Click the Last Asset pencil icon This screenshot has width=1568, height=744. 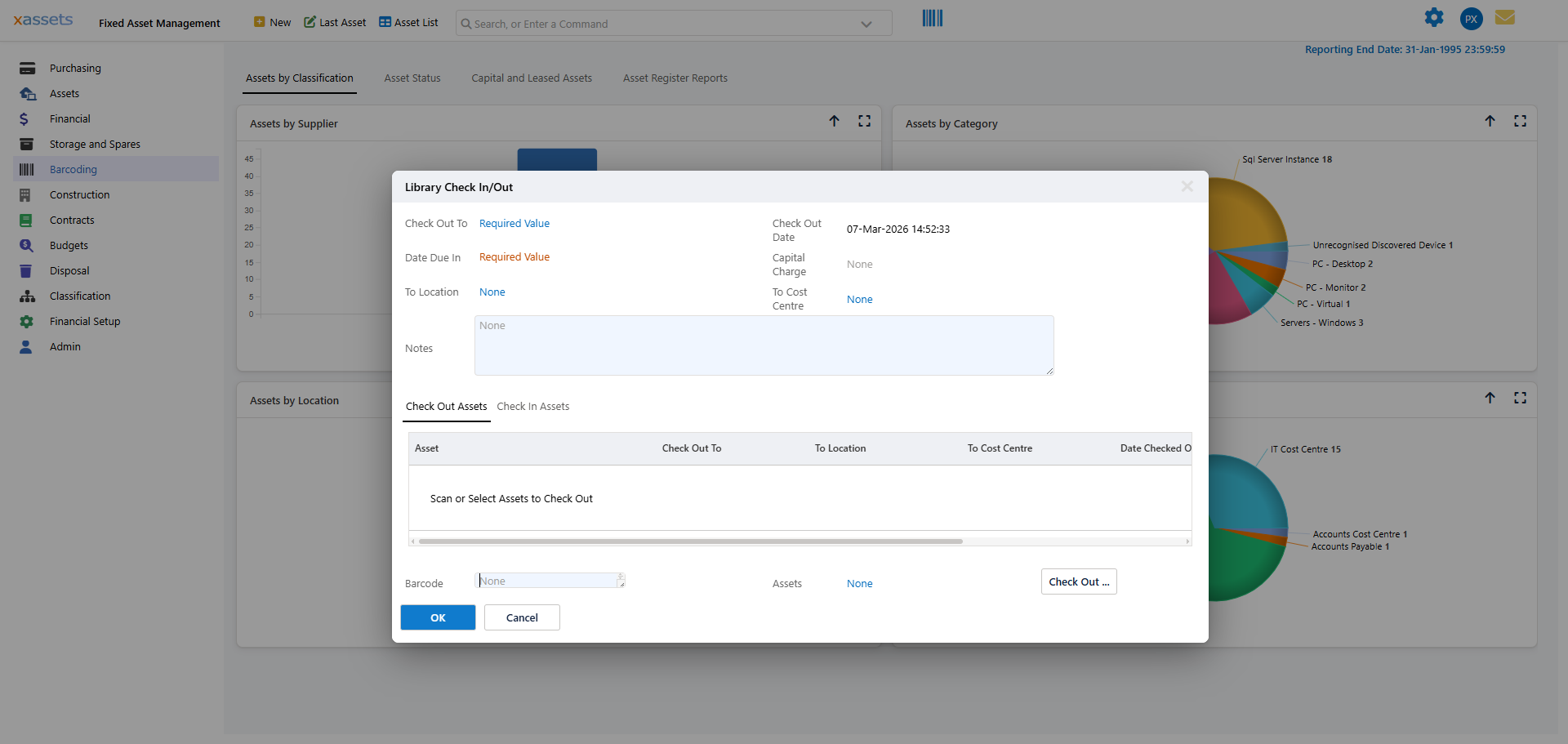pyautogui.click(x=310, y=22)
